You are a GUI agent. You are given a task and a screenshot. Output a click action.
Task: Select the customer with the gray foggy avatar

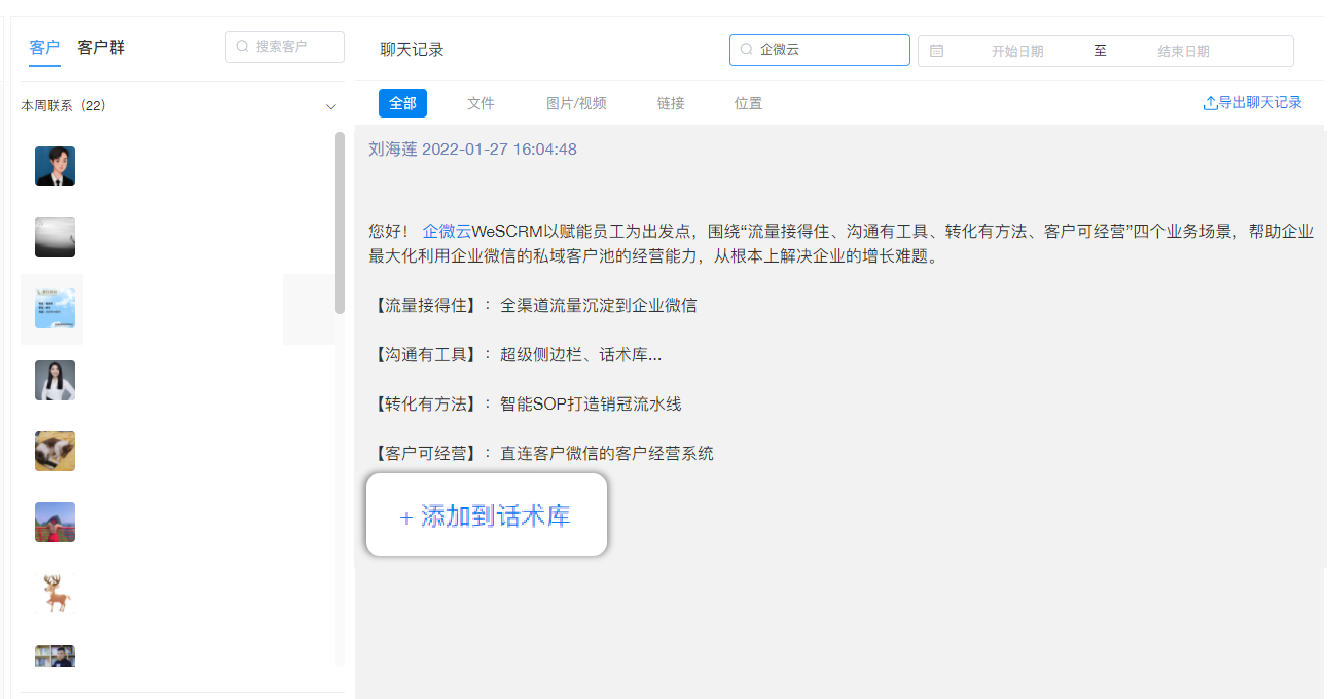click(x=55, y=237)
